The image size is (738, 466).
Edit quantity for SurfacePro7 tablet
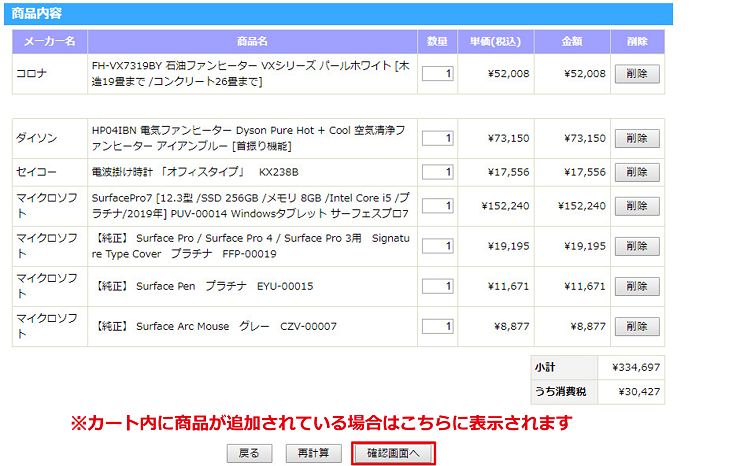point(438,206)
